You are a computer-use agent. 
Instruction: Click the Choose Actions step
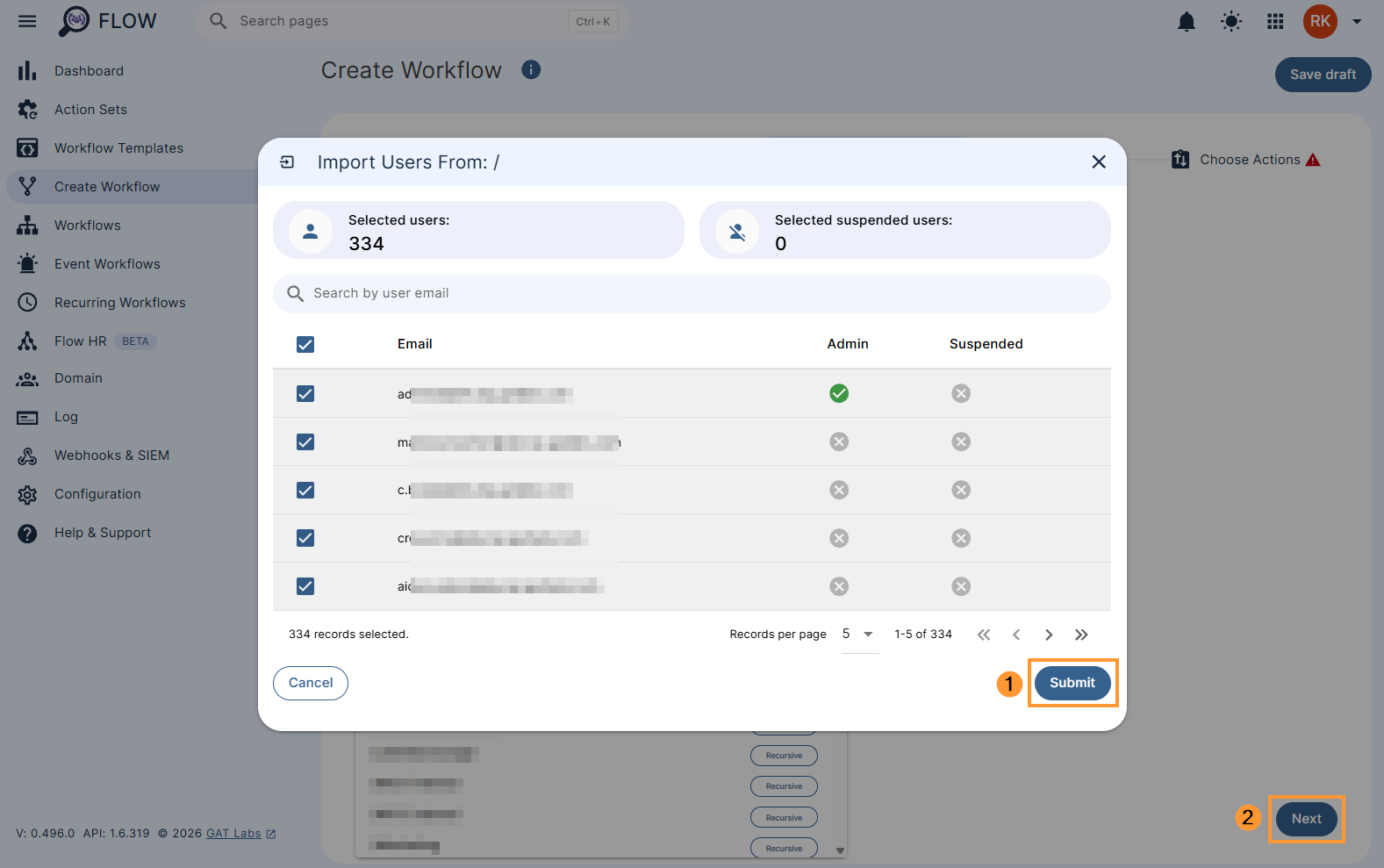click(1245, 160)
